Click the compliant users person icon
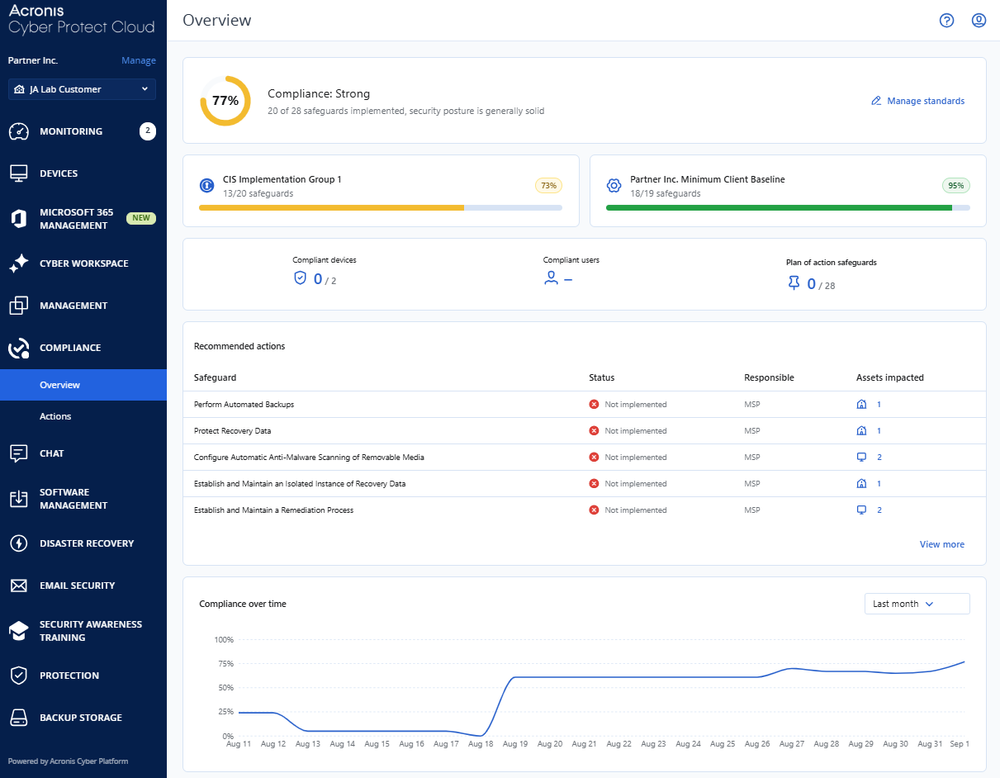1000x778 pixels. [x=551, y=278]
